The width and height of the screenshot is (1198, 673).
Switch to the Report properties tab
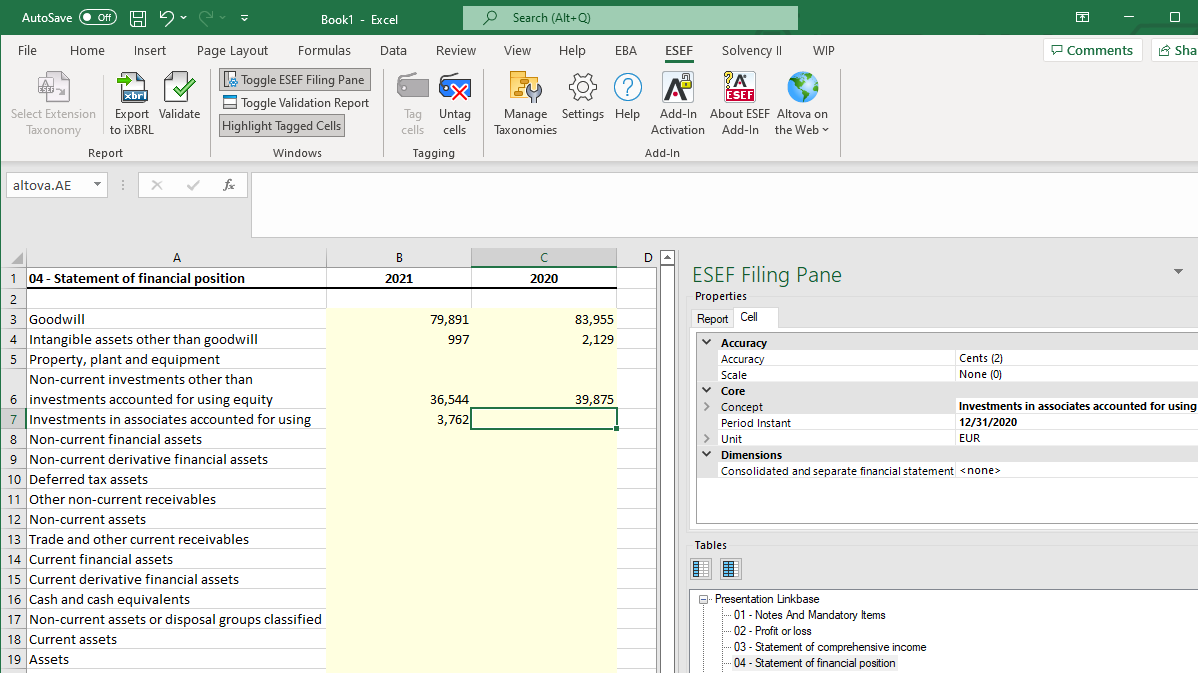point(712,319)
